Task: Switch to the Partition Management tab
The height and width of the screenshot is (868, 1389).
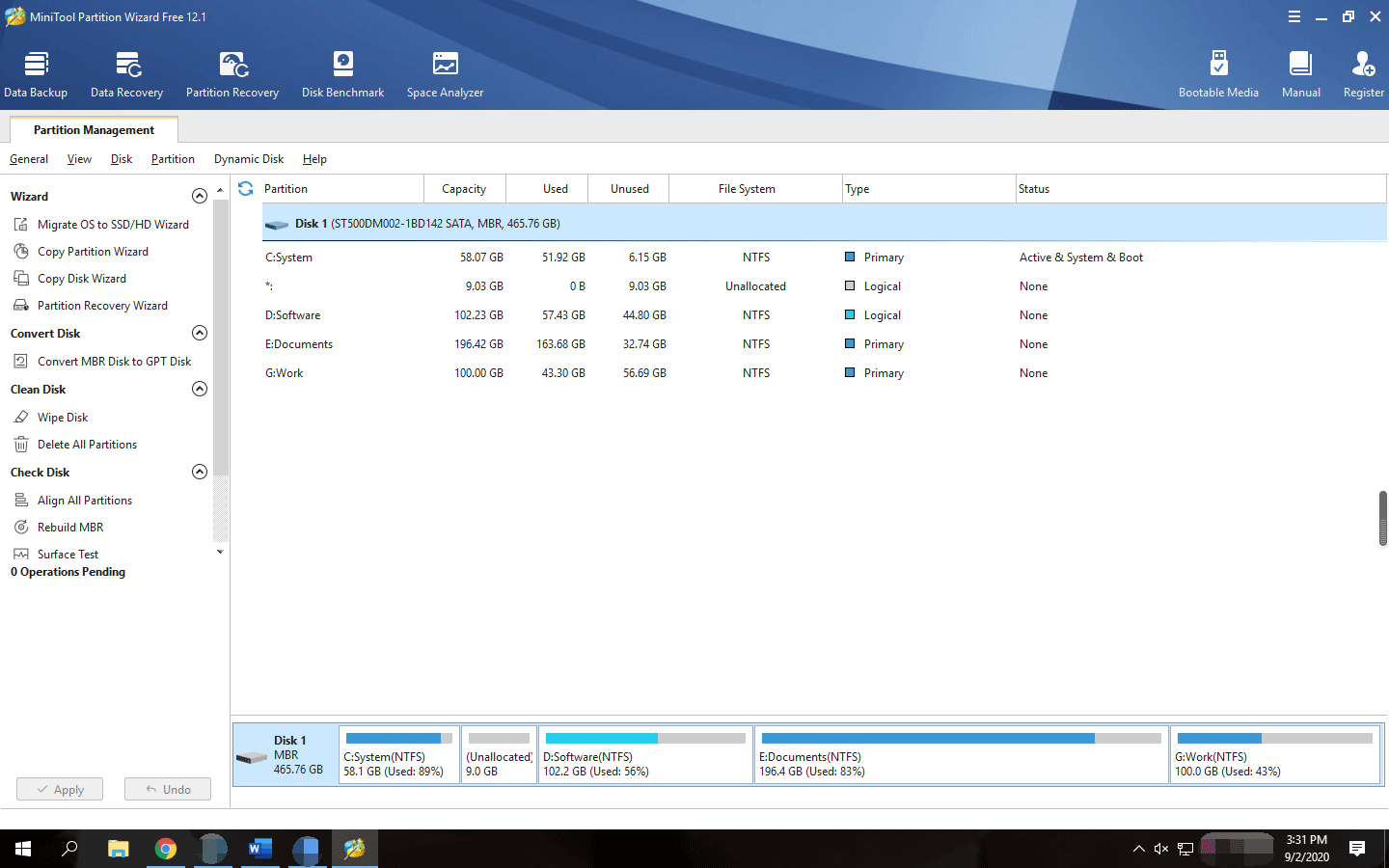Action: pyautogui.click(x=93, y=129)
